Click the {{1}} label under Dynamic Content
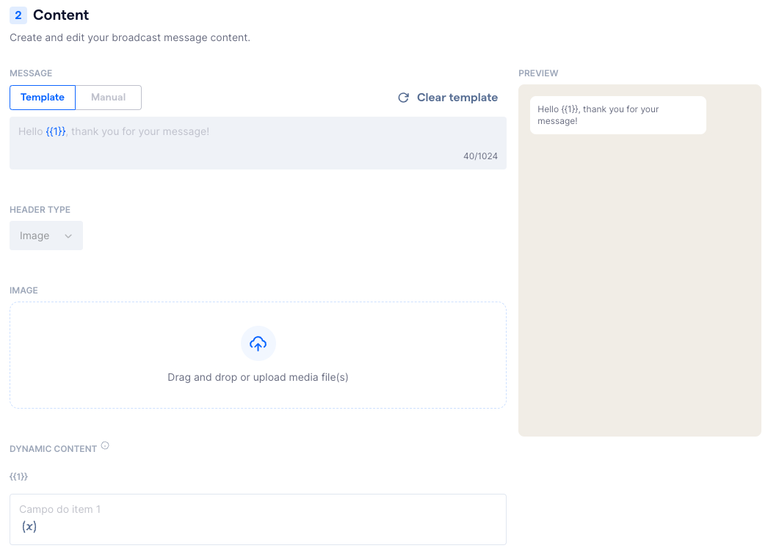The image size is (768, 551). click(x=19, y=477)
